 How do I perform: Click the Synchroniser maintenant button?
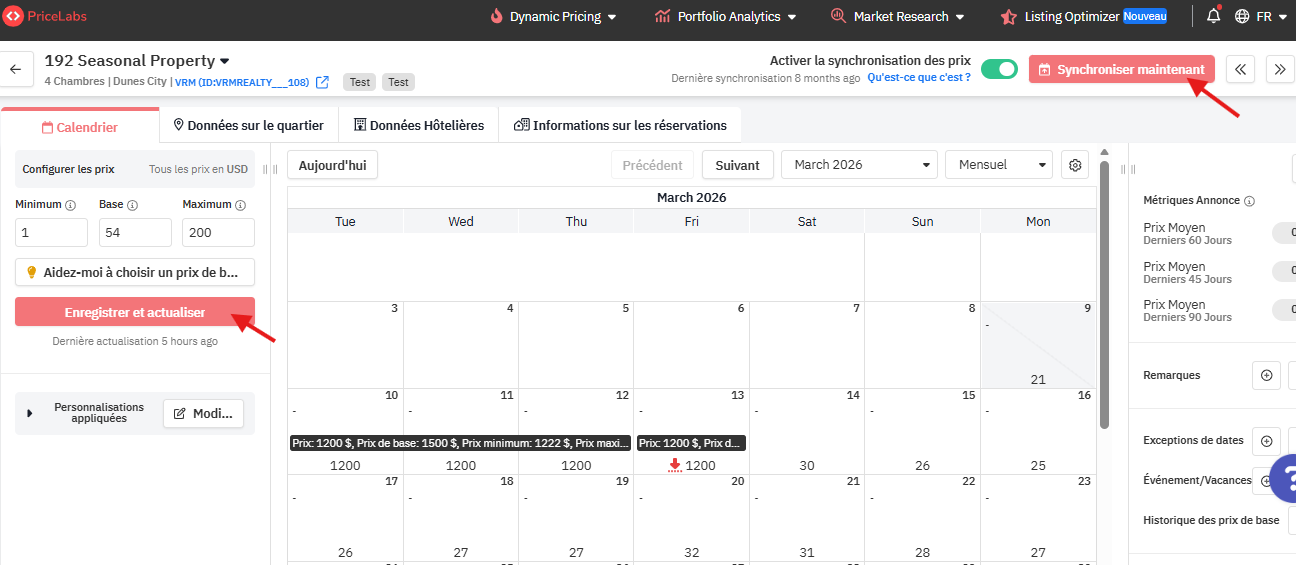tap(1122, 69)
